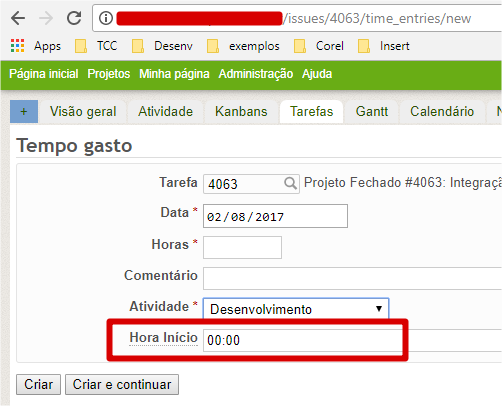Open the Apps grid shortcut
This screenshot has height=406, width=502.
(36, 46)
